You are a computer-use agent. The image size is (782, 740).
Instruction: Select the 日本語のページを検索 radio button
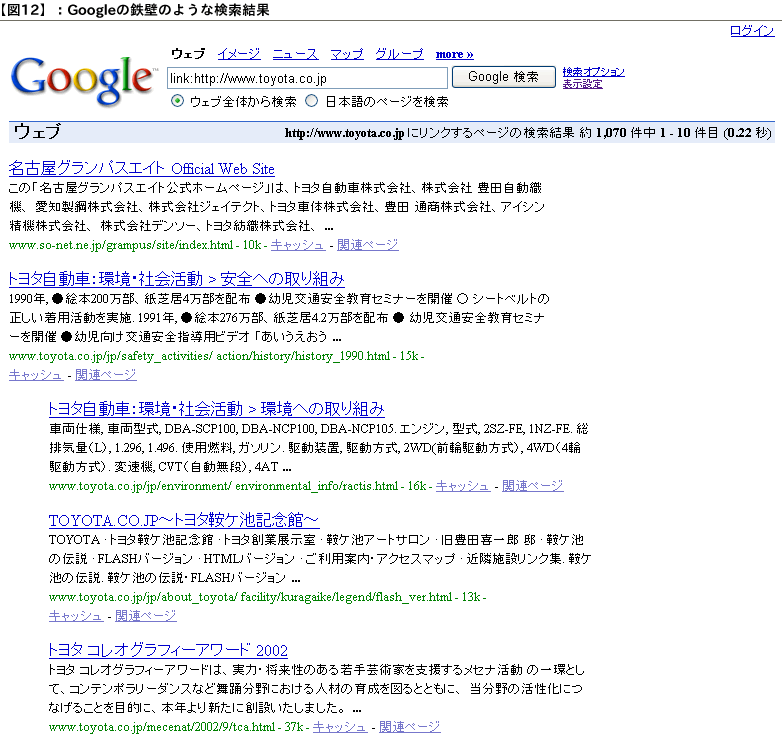click(x=312, y=101)
